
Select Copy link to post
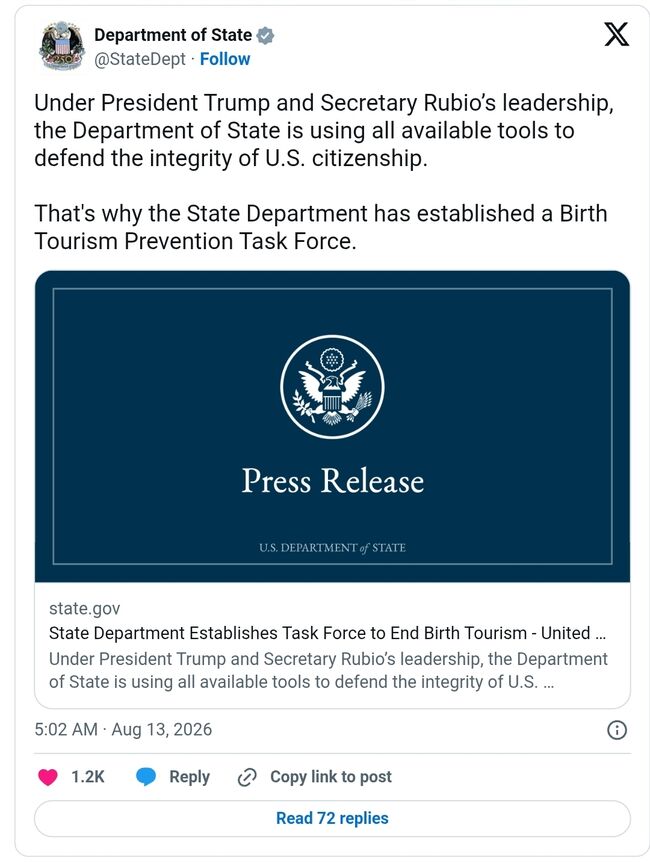click(x=331, y=777)
